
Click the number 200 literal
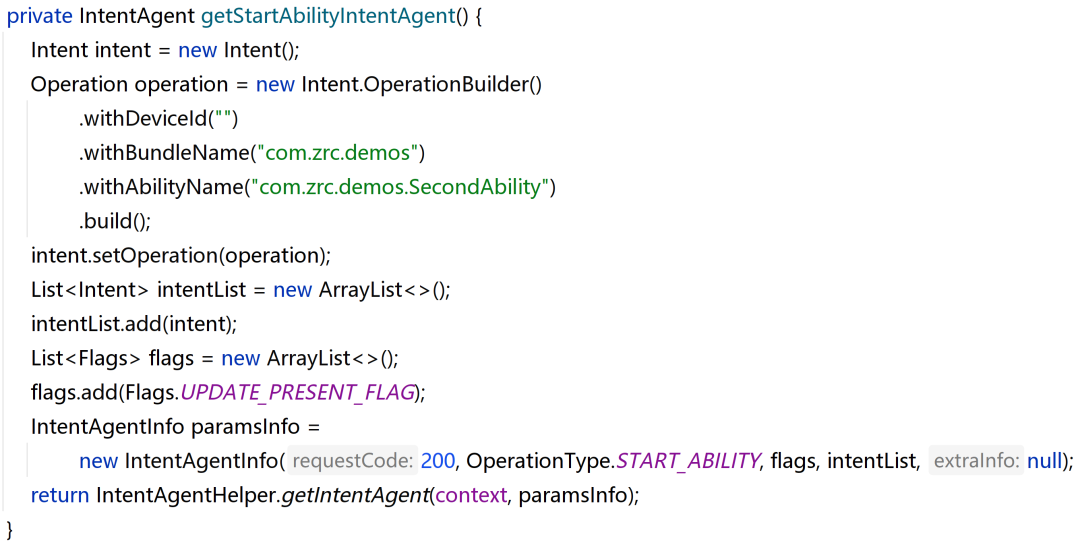point(438,461)
